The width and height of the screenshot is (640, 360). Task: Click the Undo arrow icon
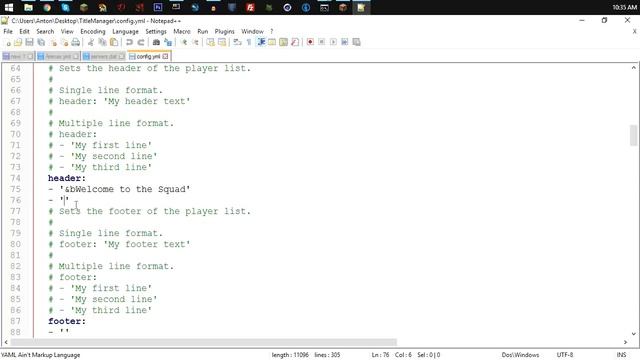[x=129, y=42]
